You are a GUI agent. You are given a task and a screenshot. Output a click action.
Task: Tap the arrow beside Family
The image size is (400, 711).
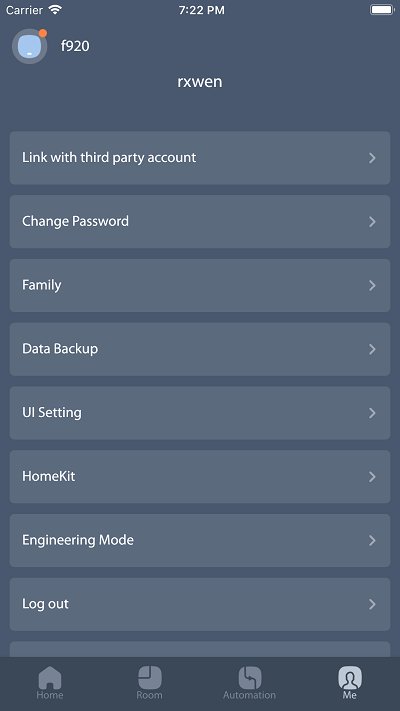pyautogui.click(x=372, y=285)
